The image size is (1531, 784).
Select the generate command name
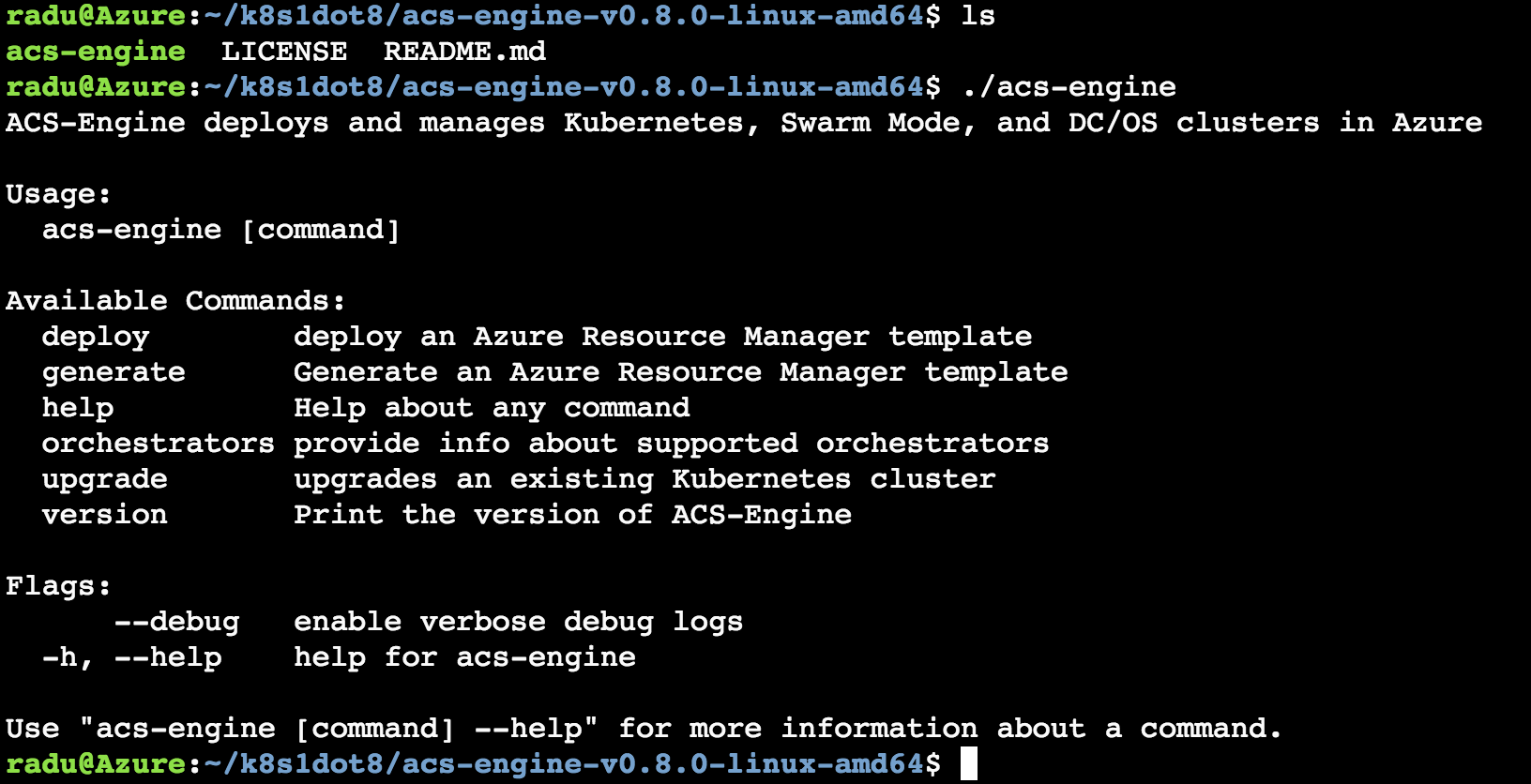114,372
